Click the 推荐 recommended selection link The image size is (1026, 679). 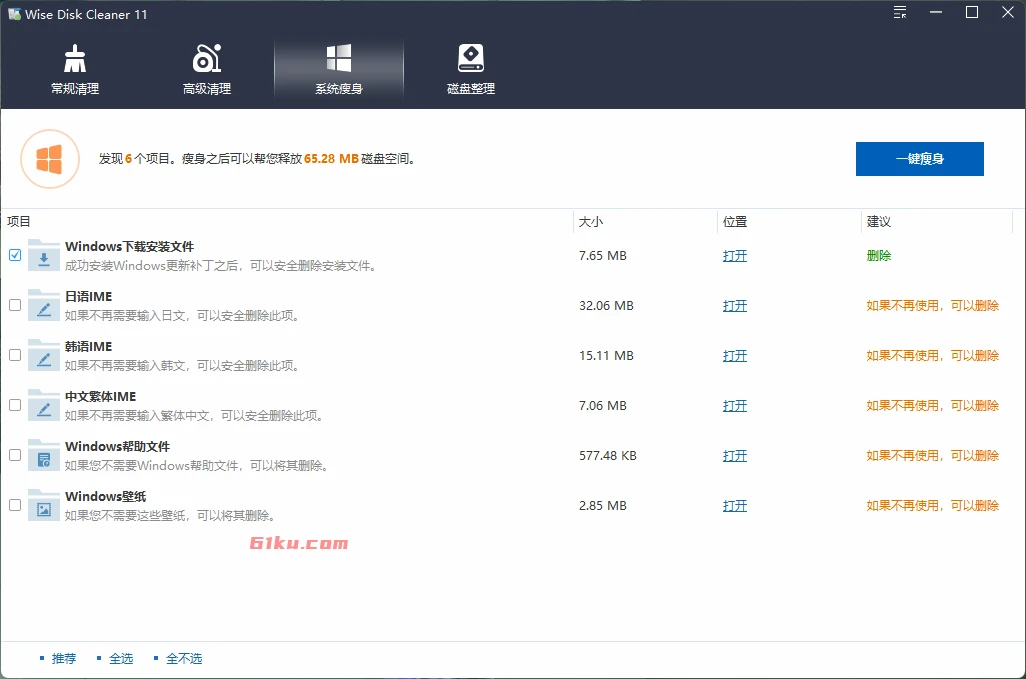[x=64, y=659]
